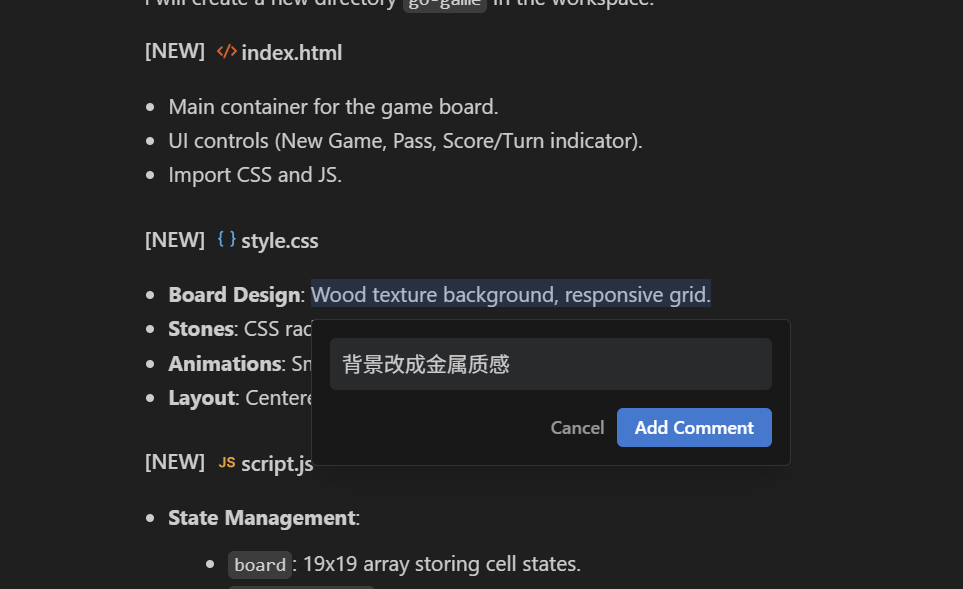Open the style.css file link

tap(279, 241)
